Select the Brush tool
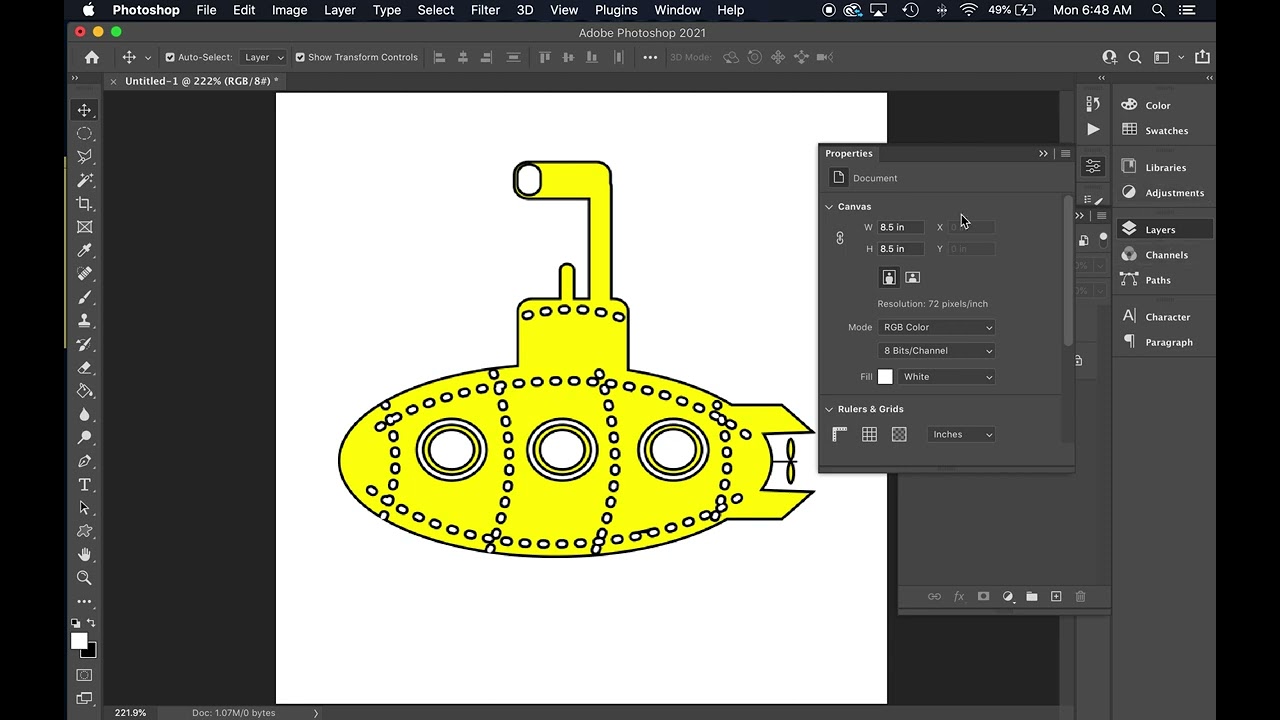The width and height of the screenshot is (1280, 720). point(85,297)
